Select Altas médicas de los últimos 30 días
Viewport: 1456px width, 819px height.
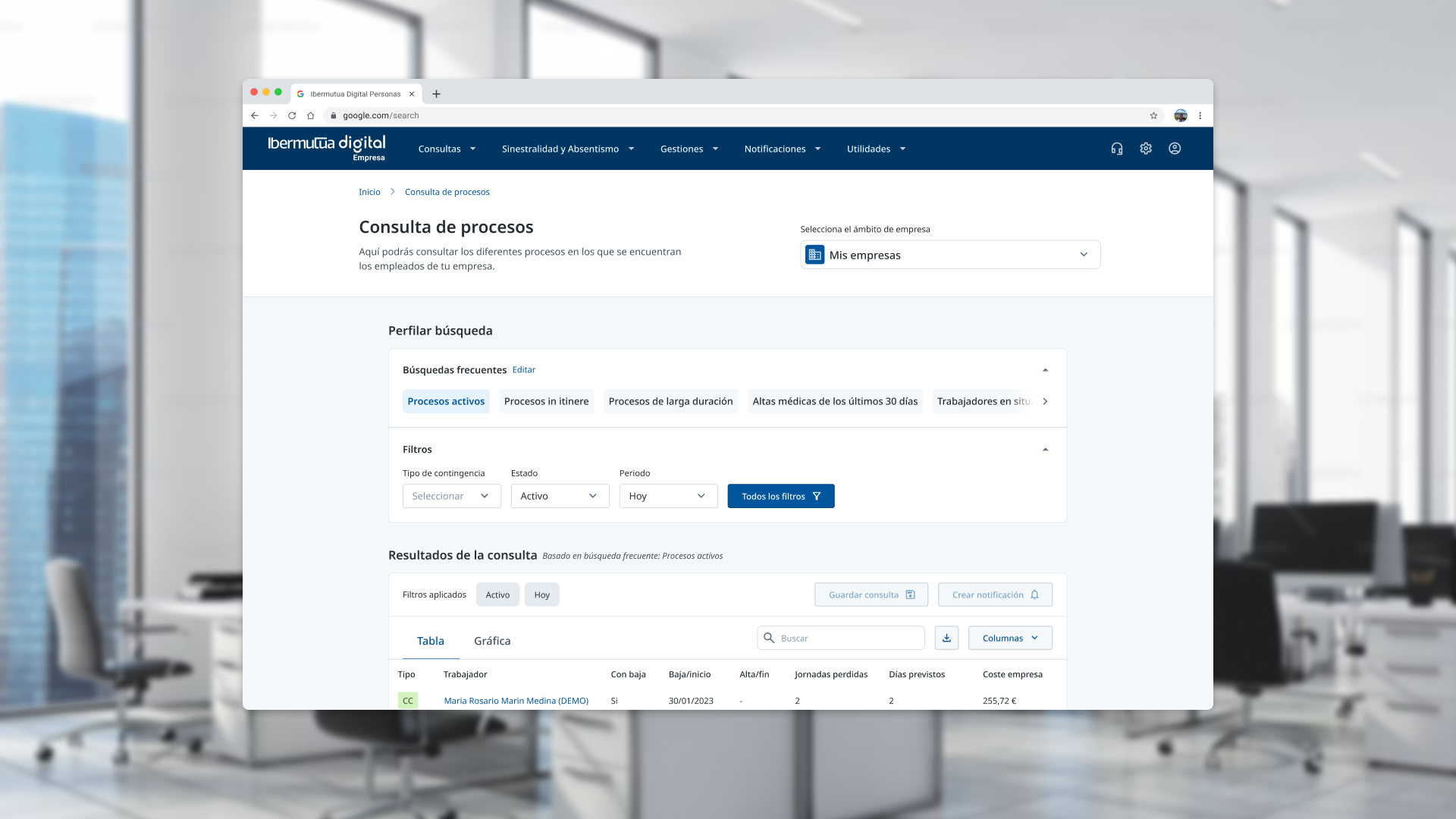(x=835, y=401)
